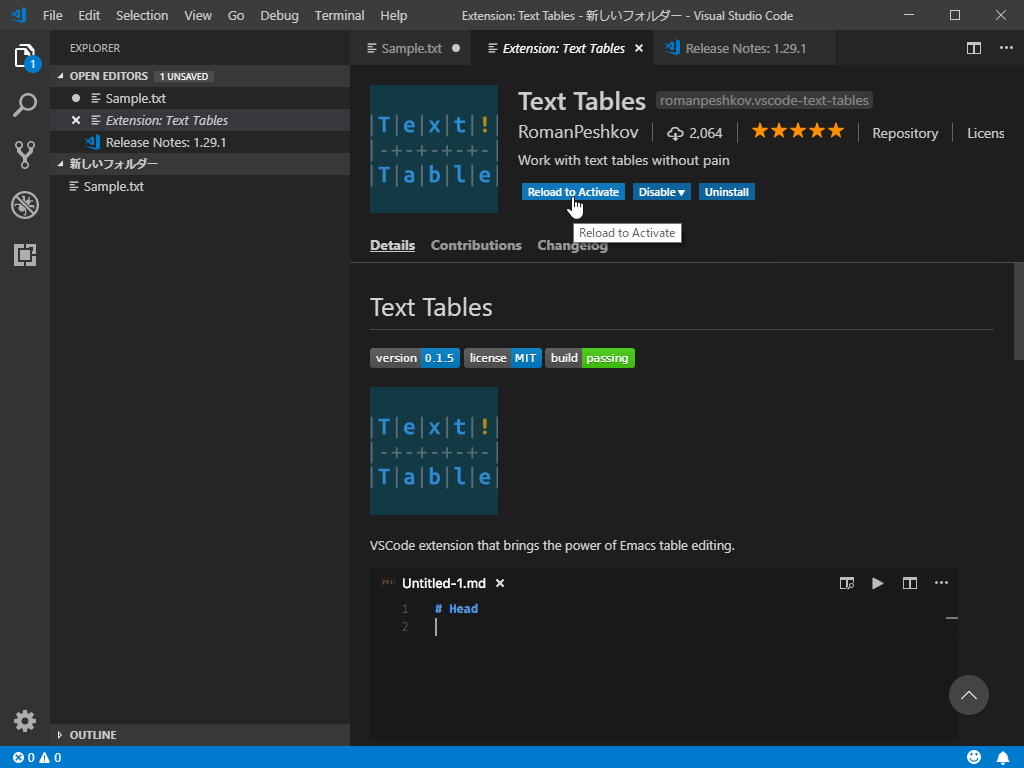Screen dimensions: 1024x768
Task: Send feedback via the smiley icon
Action: coord(974,757)
